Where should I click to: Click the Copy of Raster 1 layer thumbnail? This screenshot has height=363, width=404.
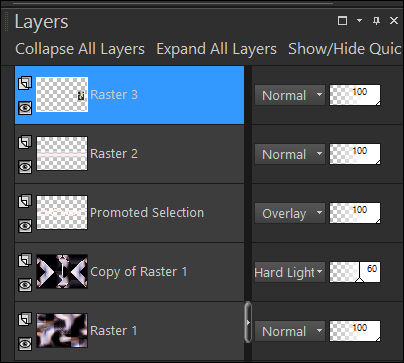[62, 271]
